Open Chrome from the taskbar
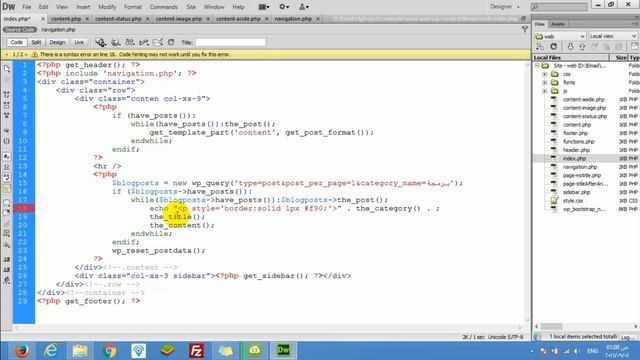The height and width of the screenshot is (360, 640). 109,351
